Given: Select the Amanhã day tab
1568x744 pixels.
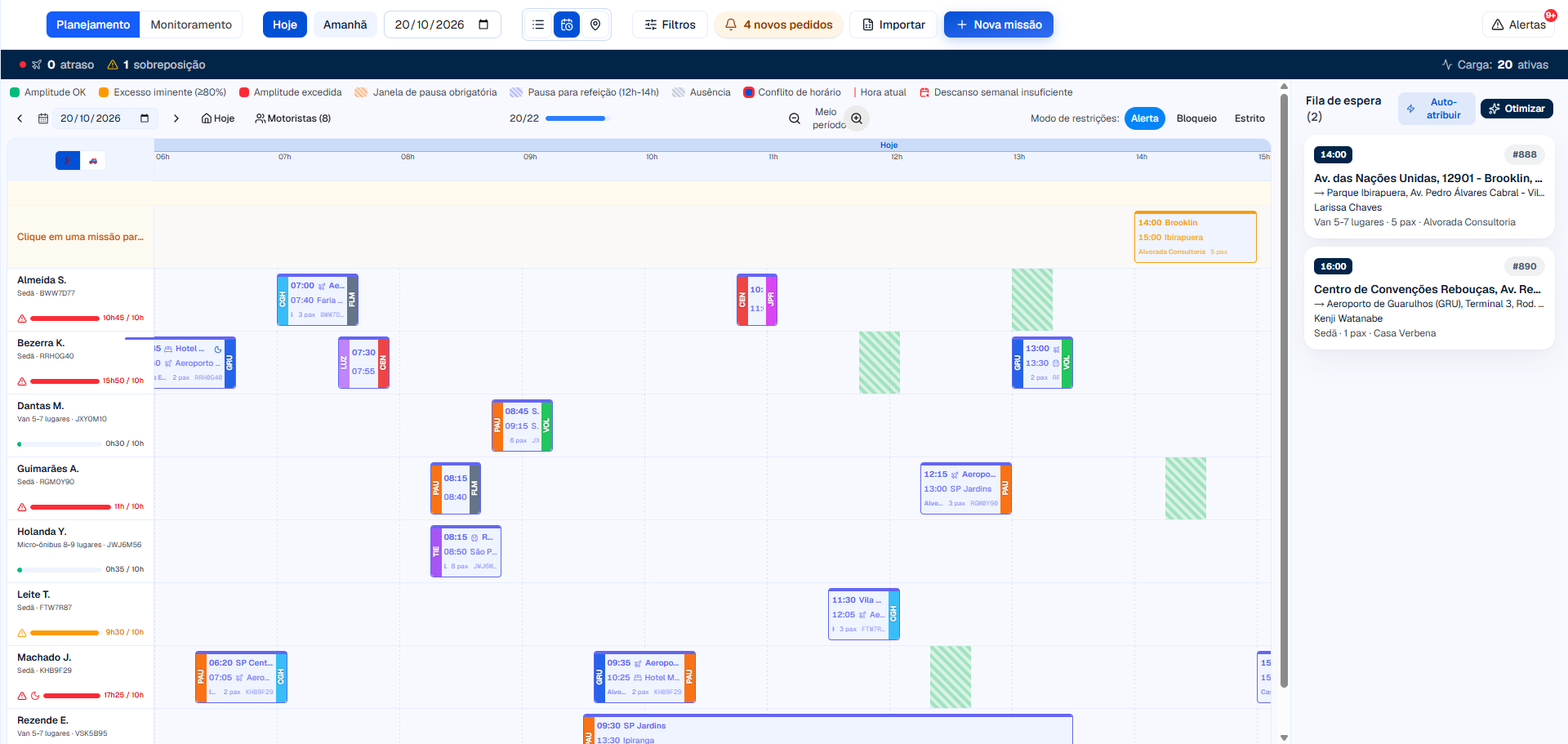Looking at the screenshot, I should click(x=345, y=25).
